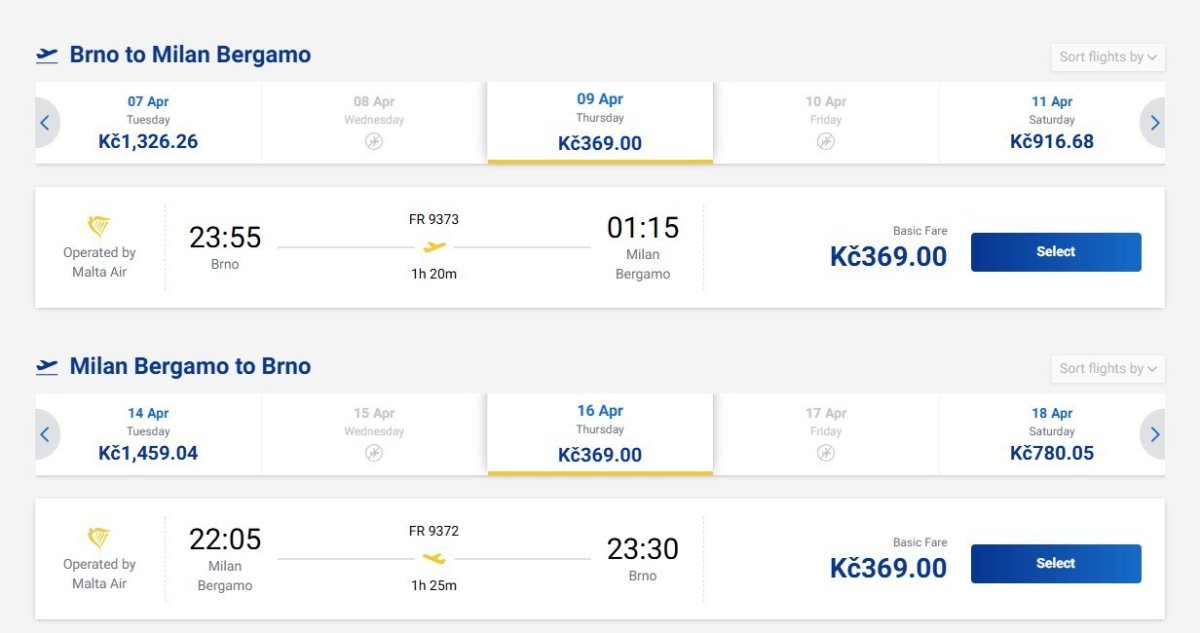Click the no-flight icon under 17 Apr

pos(826,453)
